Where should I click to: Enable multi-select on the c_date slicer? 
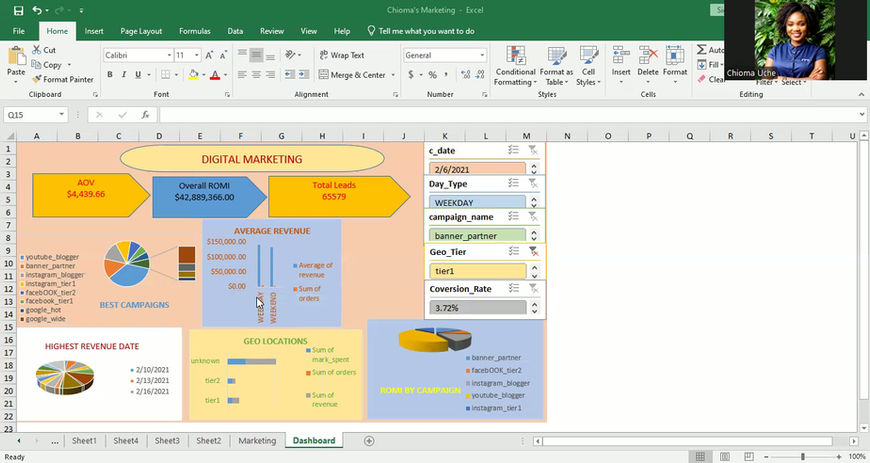pos(512,150)
